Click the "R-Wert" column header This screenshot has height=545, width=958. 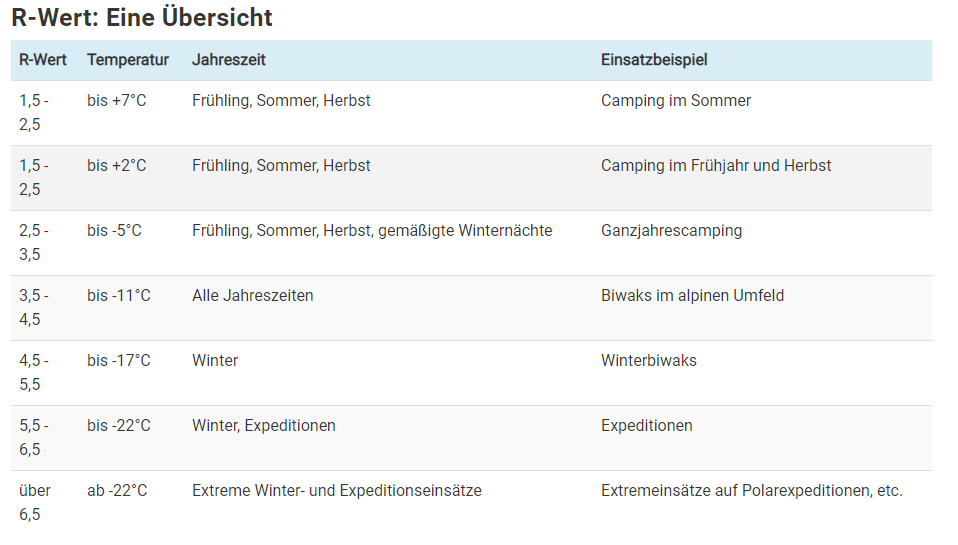pos(43,60)
